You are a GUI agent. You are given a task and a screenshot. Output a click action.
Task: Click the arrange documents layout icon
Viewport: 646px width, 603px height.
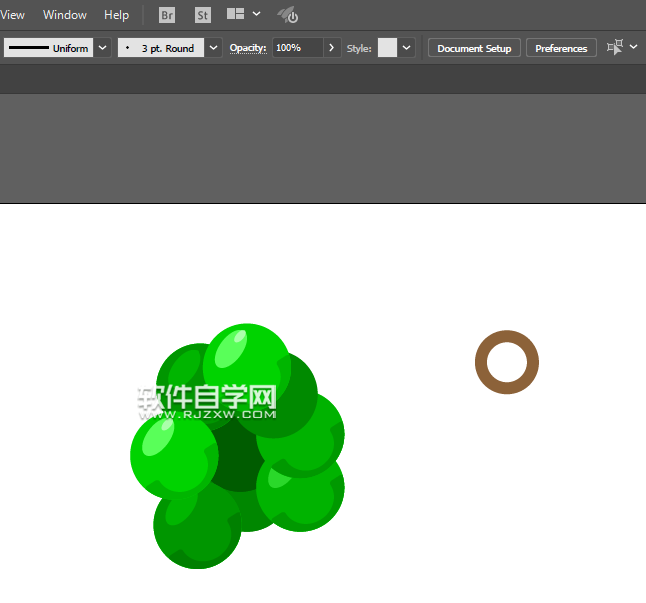tap(236, 15)
